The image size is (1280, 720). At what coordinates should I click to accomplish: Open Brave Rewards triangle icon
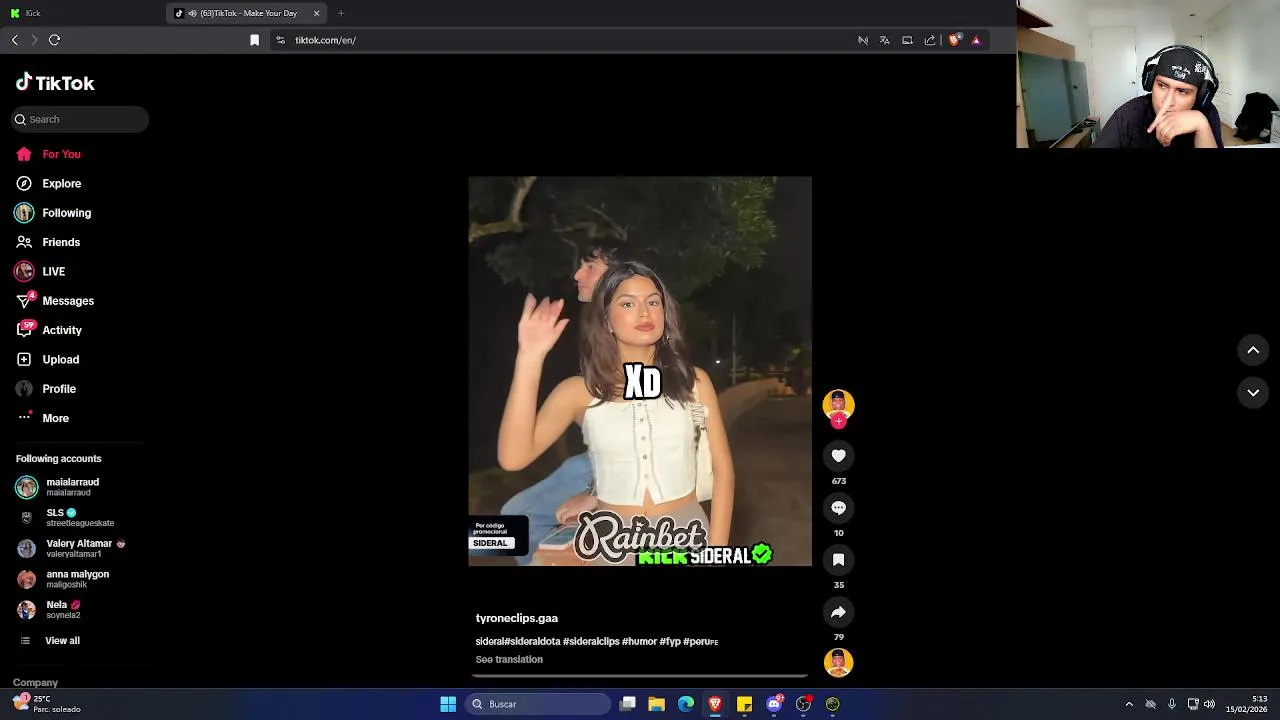pos(976,40)
